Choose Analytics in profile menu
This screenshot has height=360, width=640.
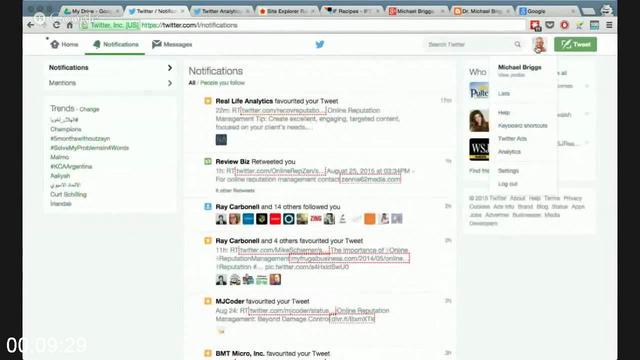click(x=509, y=151)
